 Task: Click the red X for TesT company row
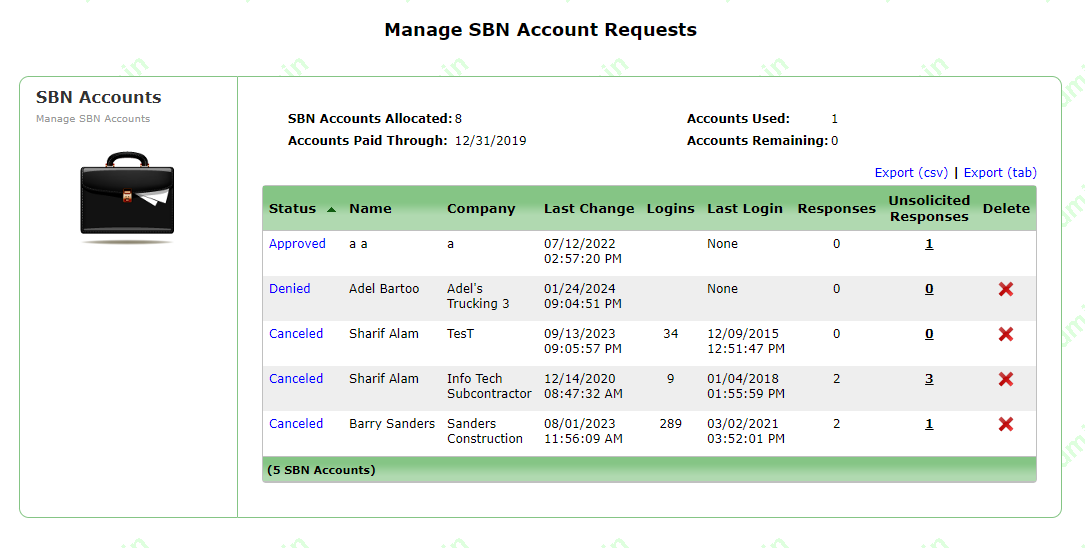pos(1006,334)
